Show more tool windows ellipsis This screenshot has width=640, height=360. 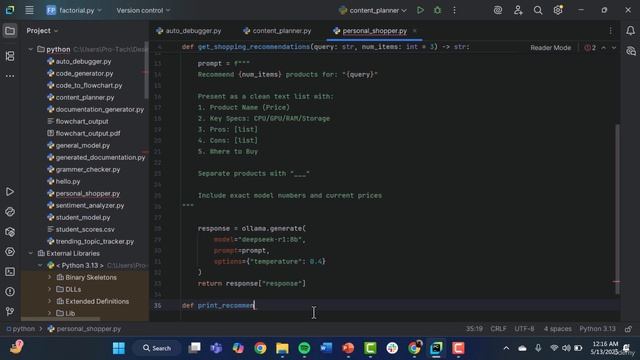click(10, 76)
